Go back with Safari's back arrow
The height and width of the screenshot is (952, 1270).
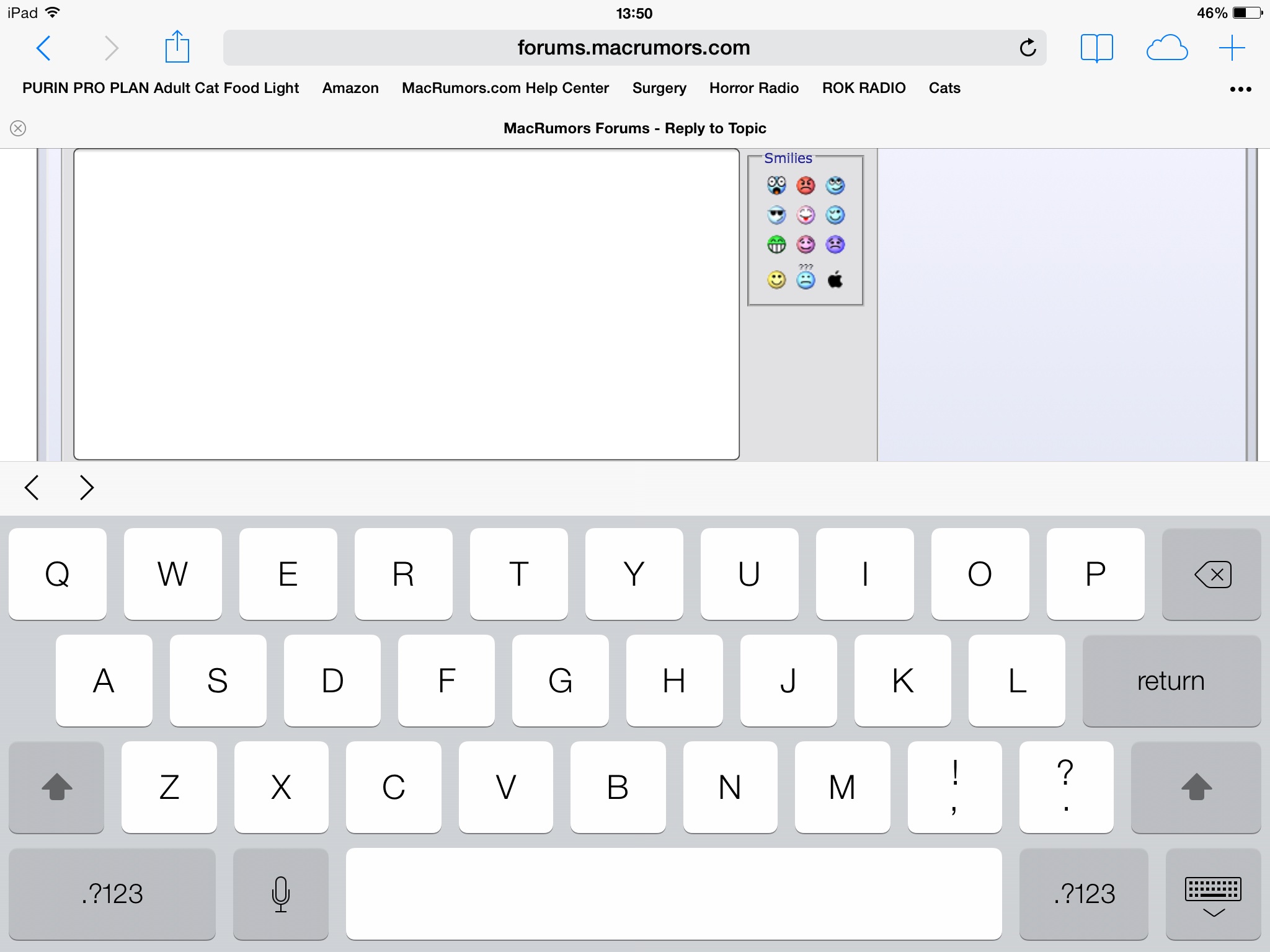pos(43,48)
